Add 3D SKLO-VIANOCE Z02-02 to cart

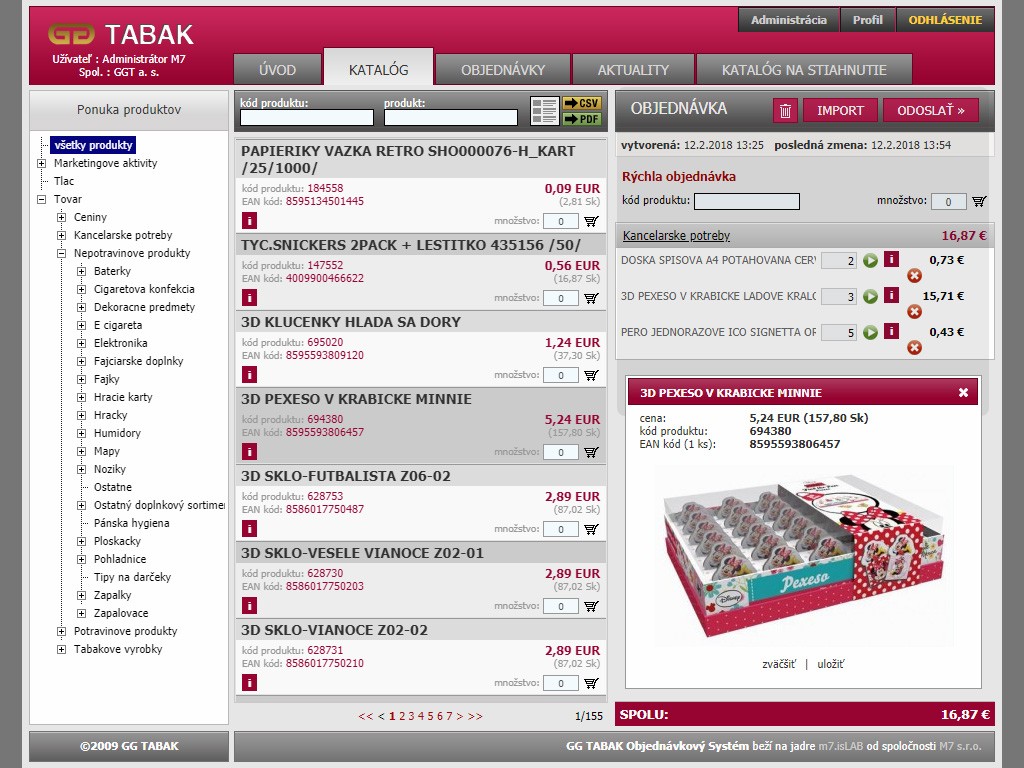click(591, 683)
